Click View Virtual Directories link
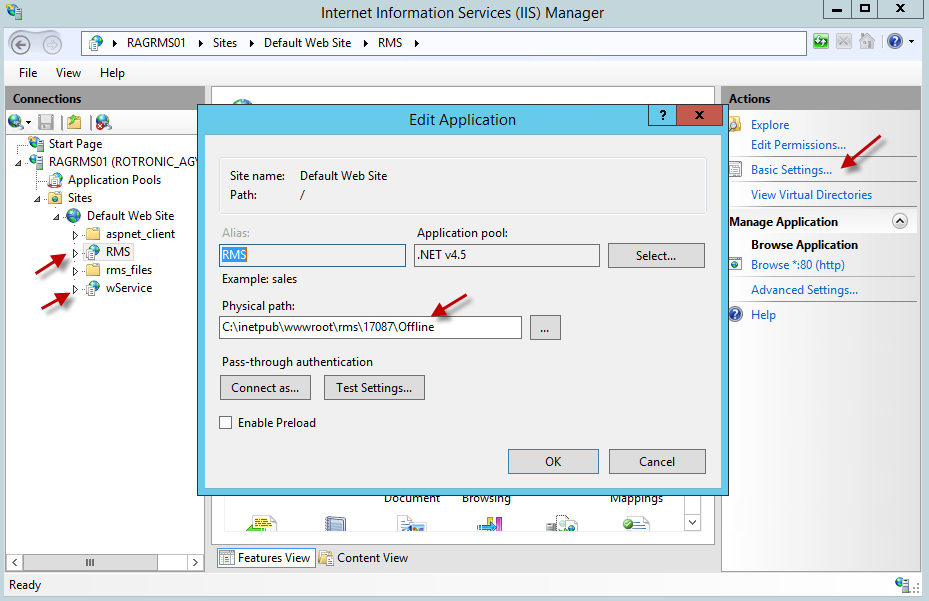 (811, 194)
